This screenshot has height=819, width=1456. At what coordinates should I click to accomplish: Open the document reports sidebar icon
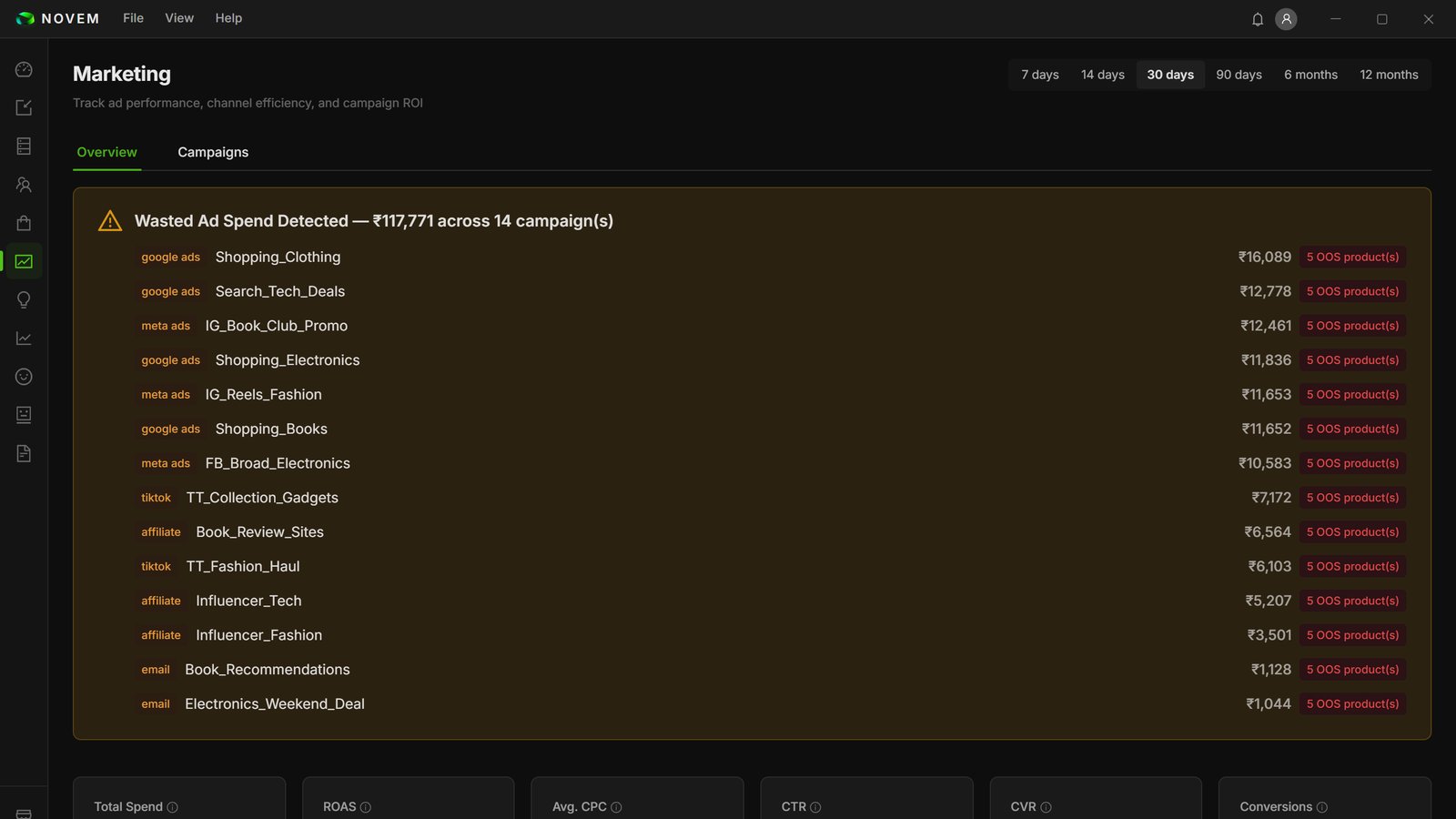[x=24, y=453]
